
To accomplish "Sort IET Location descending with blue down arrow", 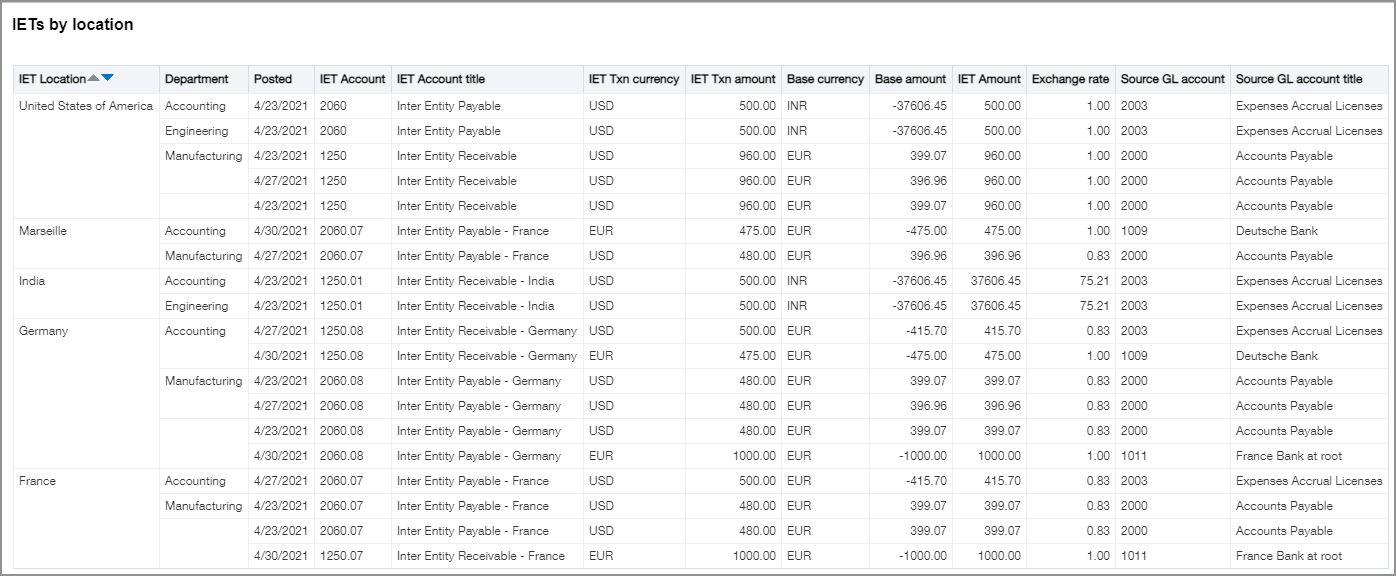I will 108,79.
